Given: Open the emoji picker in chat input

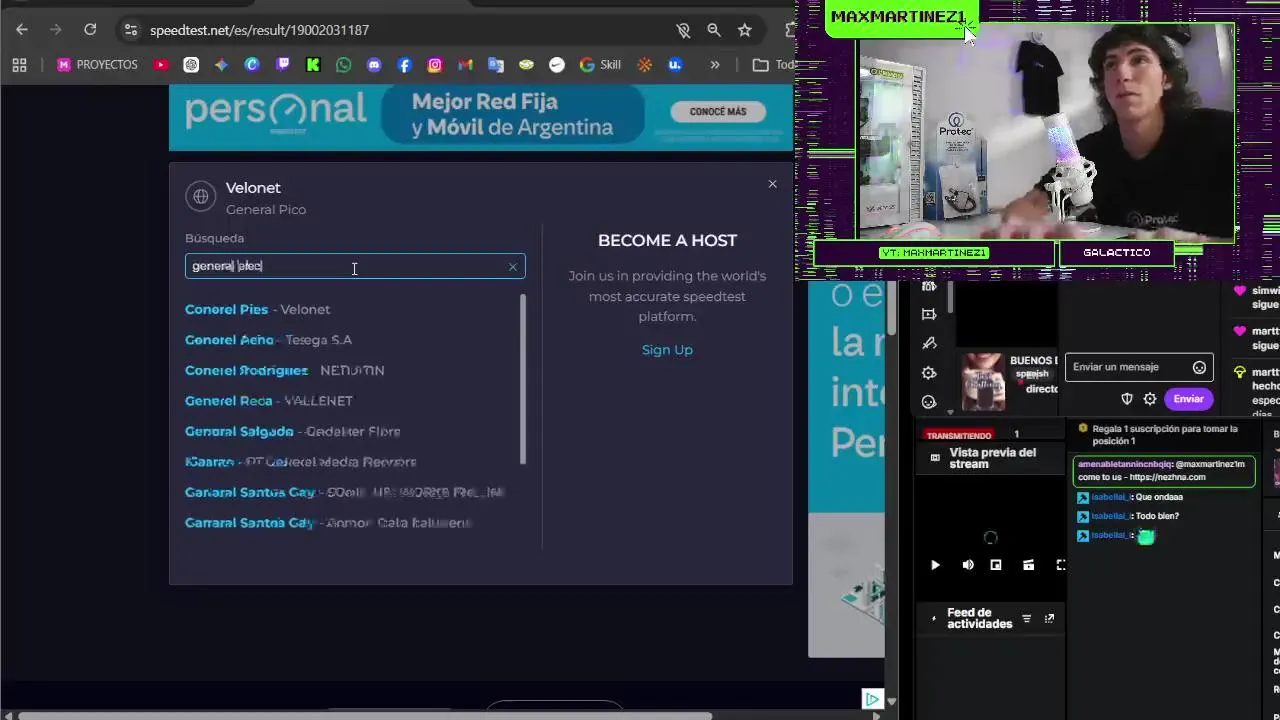Looking at the screenshot, I should pos(1199,367).
